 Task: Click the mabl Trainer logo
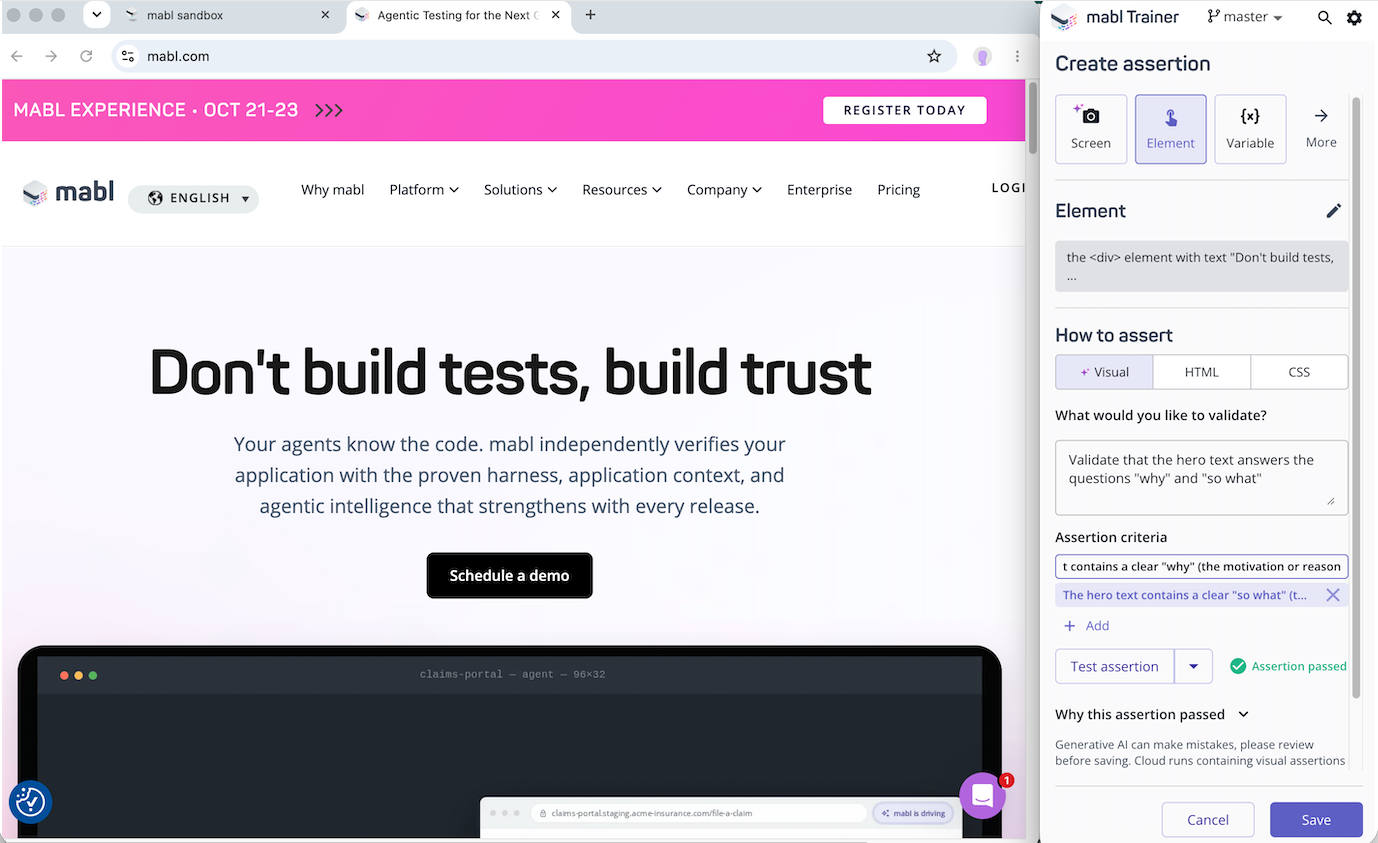coord(1064,17)
